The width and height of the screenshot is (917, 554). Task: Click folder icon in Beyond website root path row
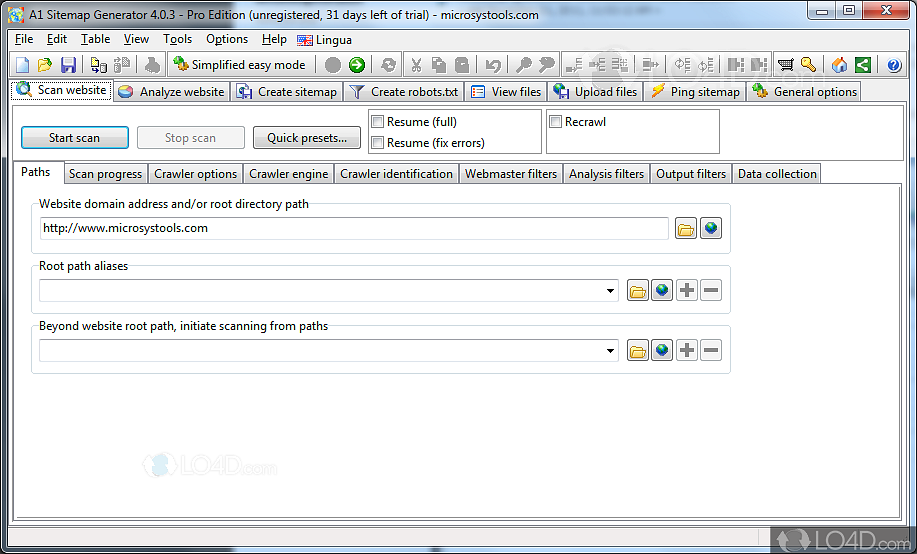pos(637,350)
